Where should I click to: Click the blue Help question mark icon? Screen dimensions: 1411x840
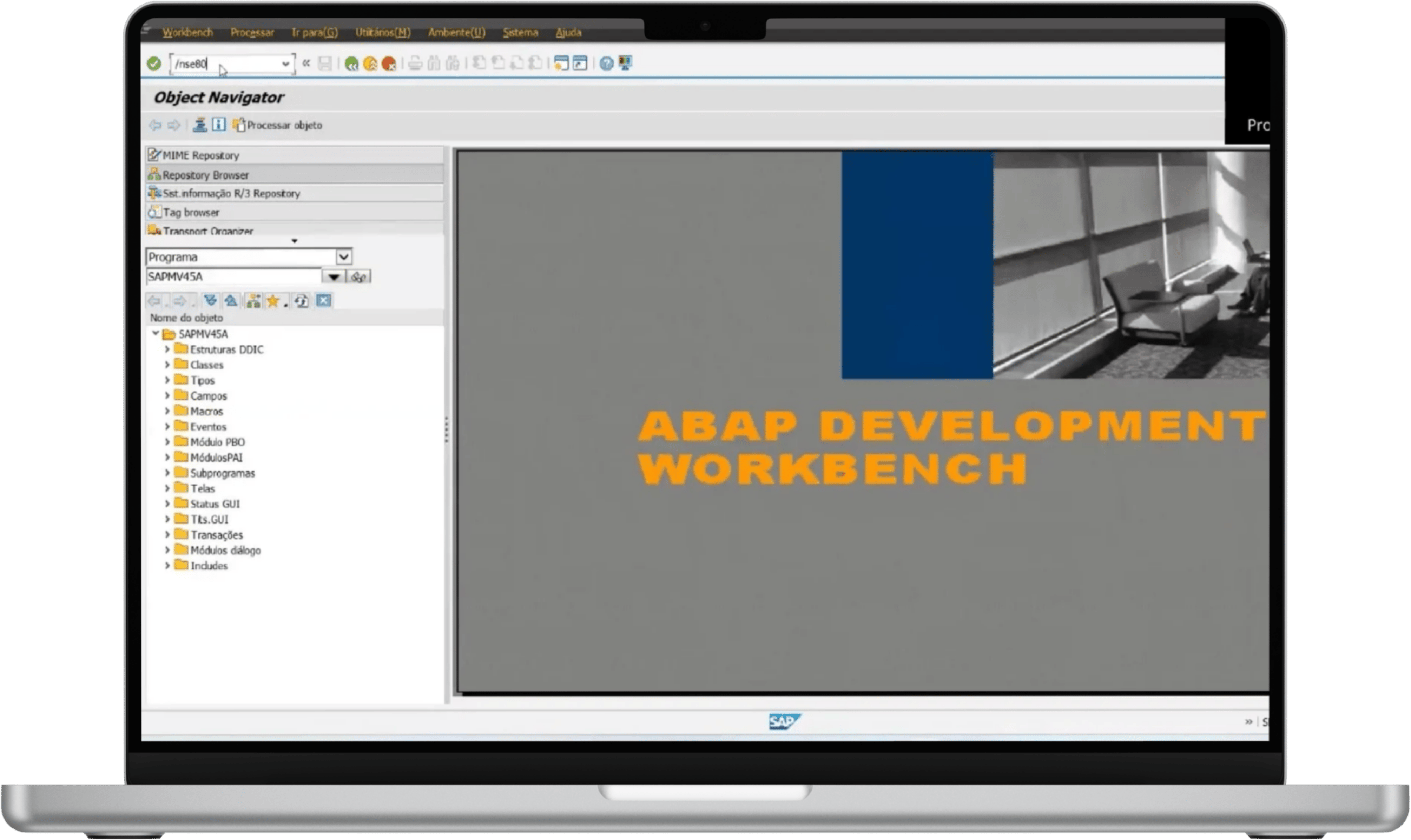(x=606, y=64)
